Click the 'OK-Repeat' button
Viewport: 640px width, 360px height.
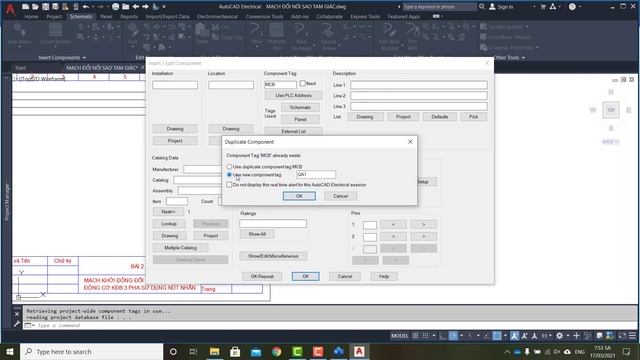(x=262, y=276)
